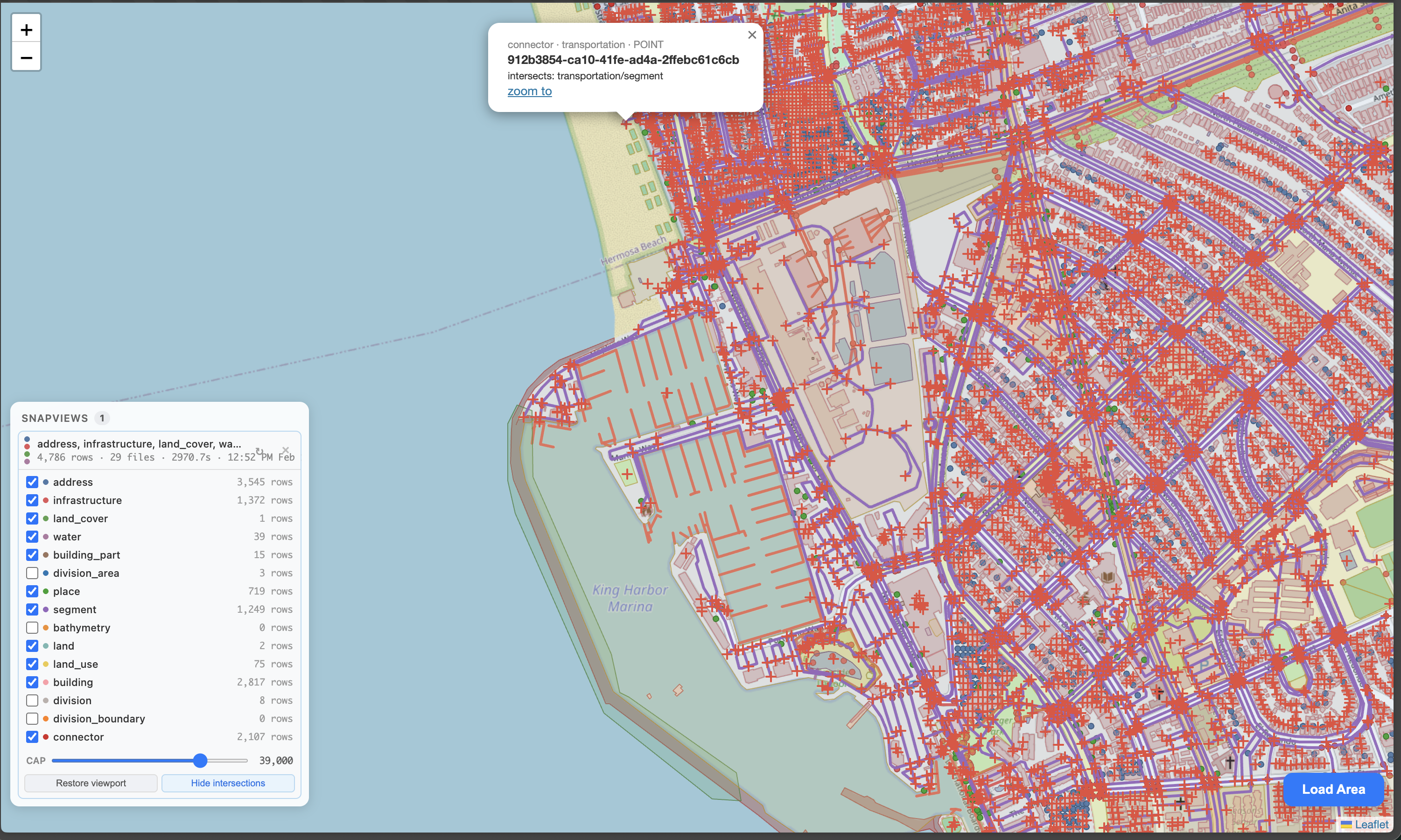Toggle the bathymetry layer checkbox
Image resolution: width=1401 pixels, height=840 pixels.
point(32,628)
